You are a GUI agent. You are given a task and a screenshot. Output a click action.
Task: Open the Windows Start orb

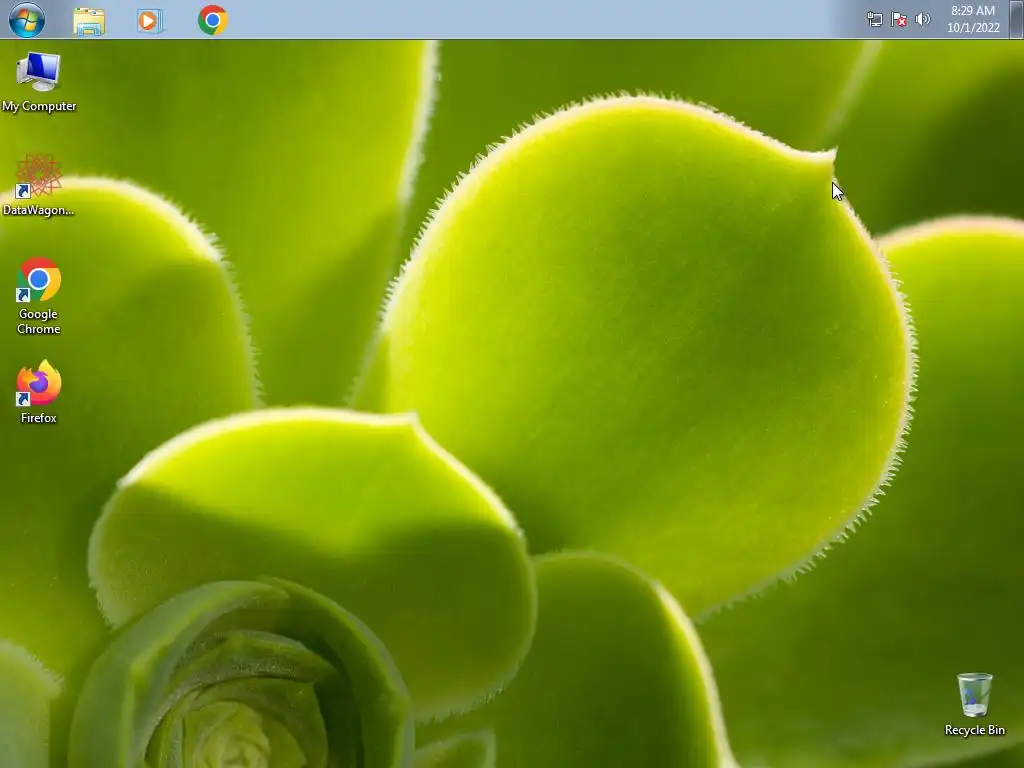tap(27, 20)
